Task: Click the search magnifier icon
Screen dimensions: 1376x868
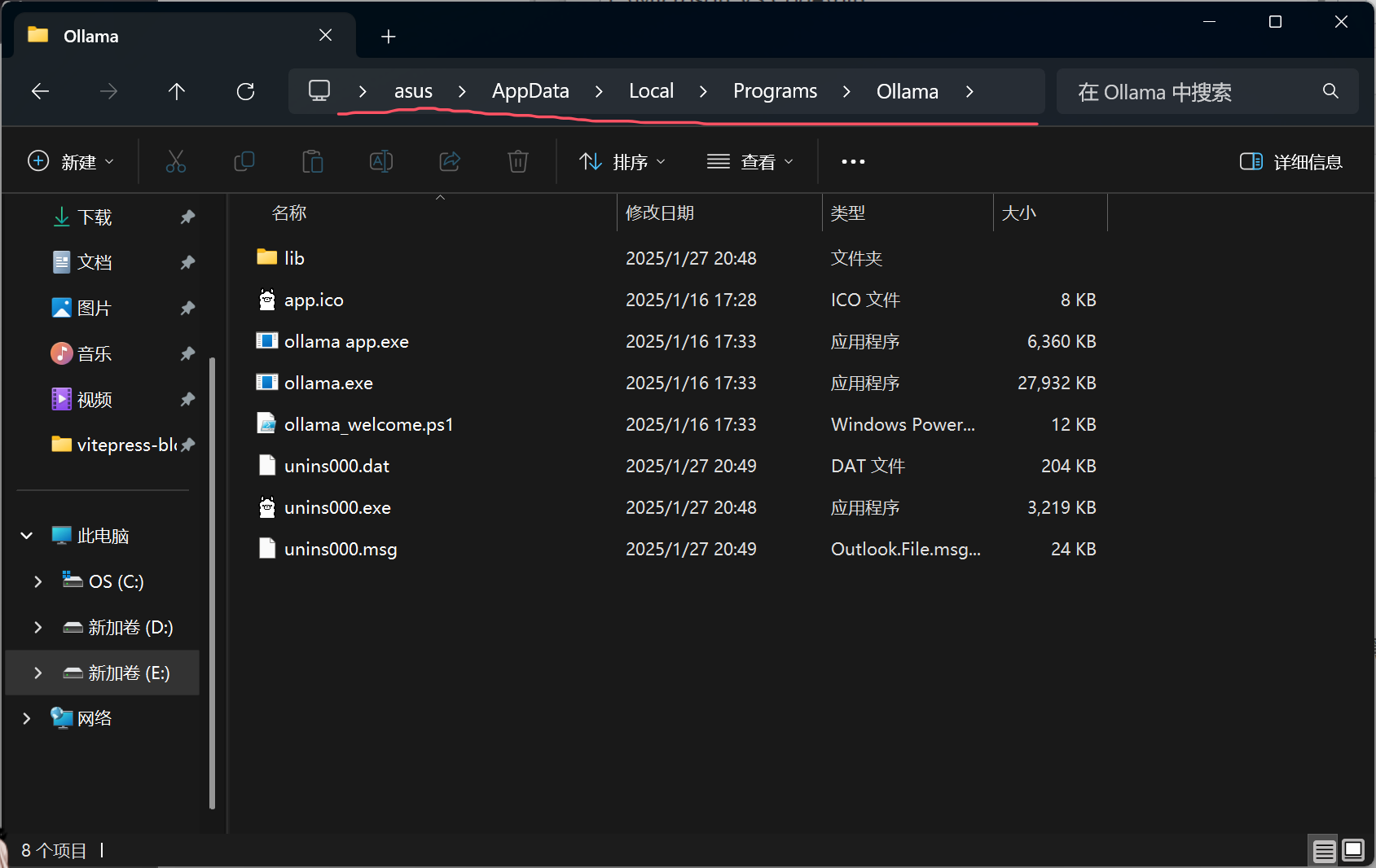Action: pyautogui.click(x=1330, y=90)
